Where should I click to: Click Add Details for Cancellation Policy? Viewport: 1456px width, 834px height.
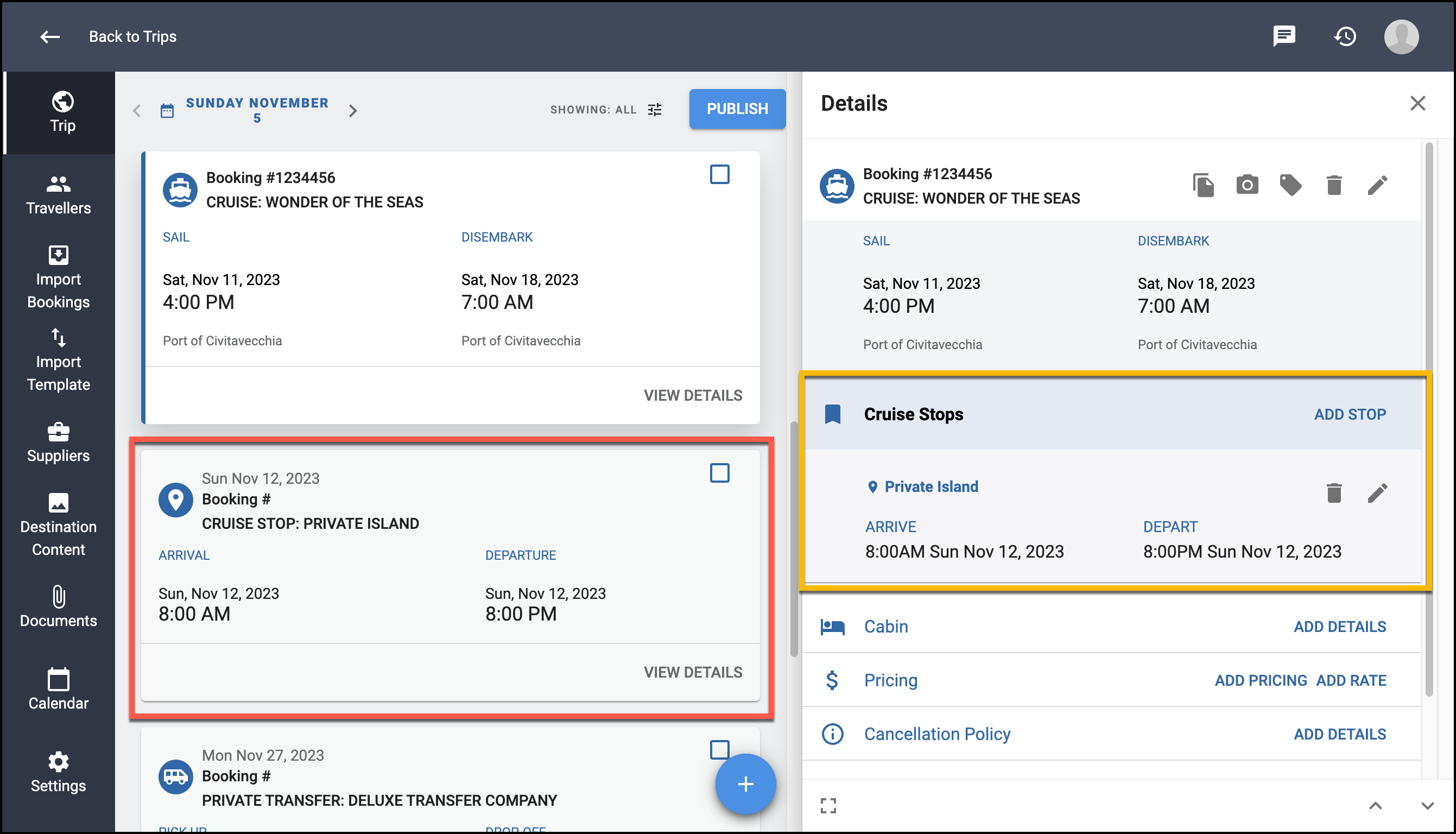click(1340, 734)
